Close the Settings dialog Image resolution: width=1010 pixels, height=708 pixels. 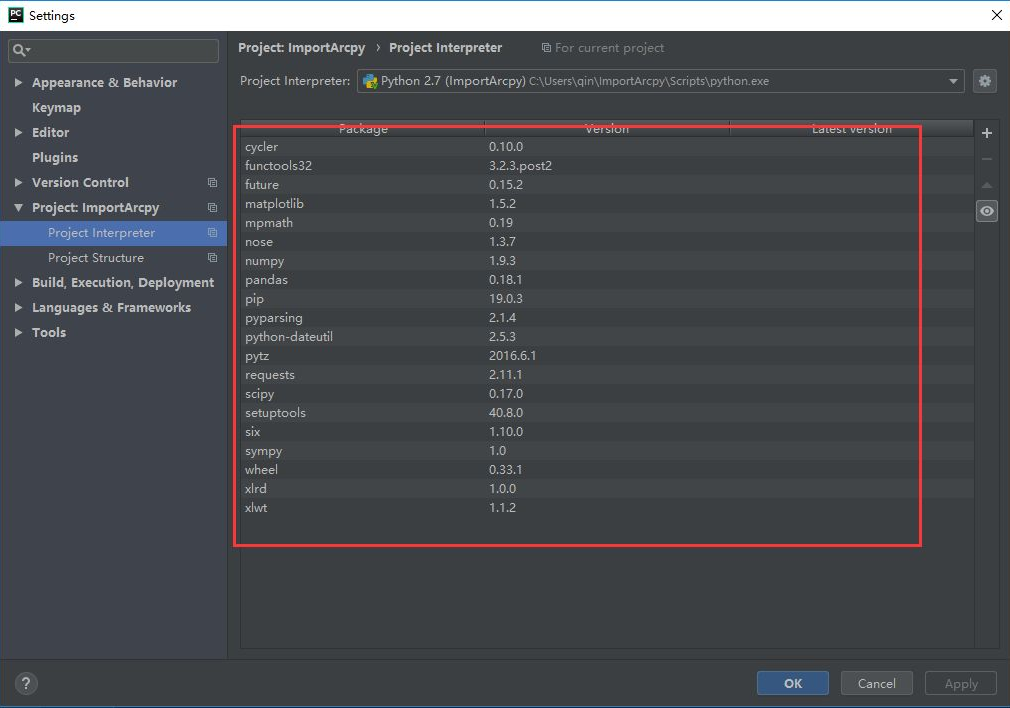996,15
